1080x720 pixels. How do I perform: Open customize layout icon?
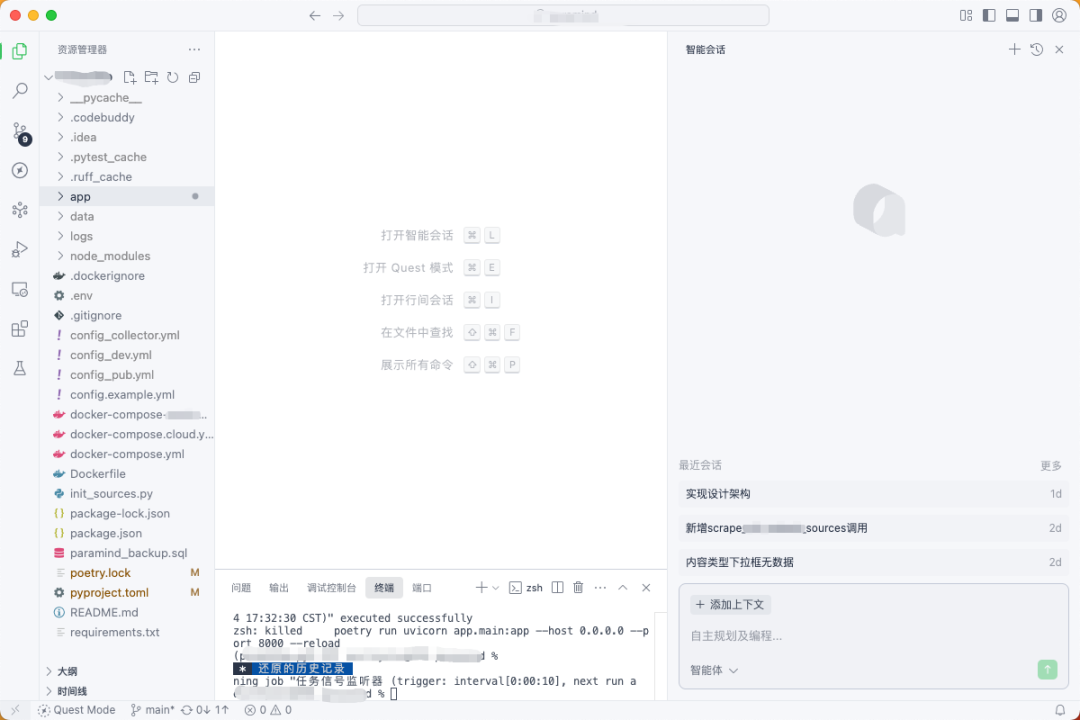point(966,15)
